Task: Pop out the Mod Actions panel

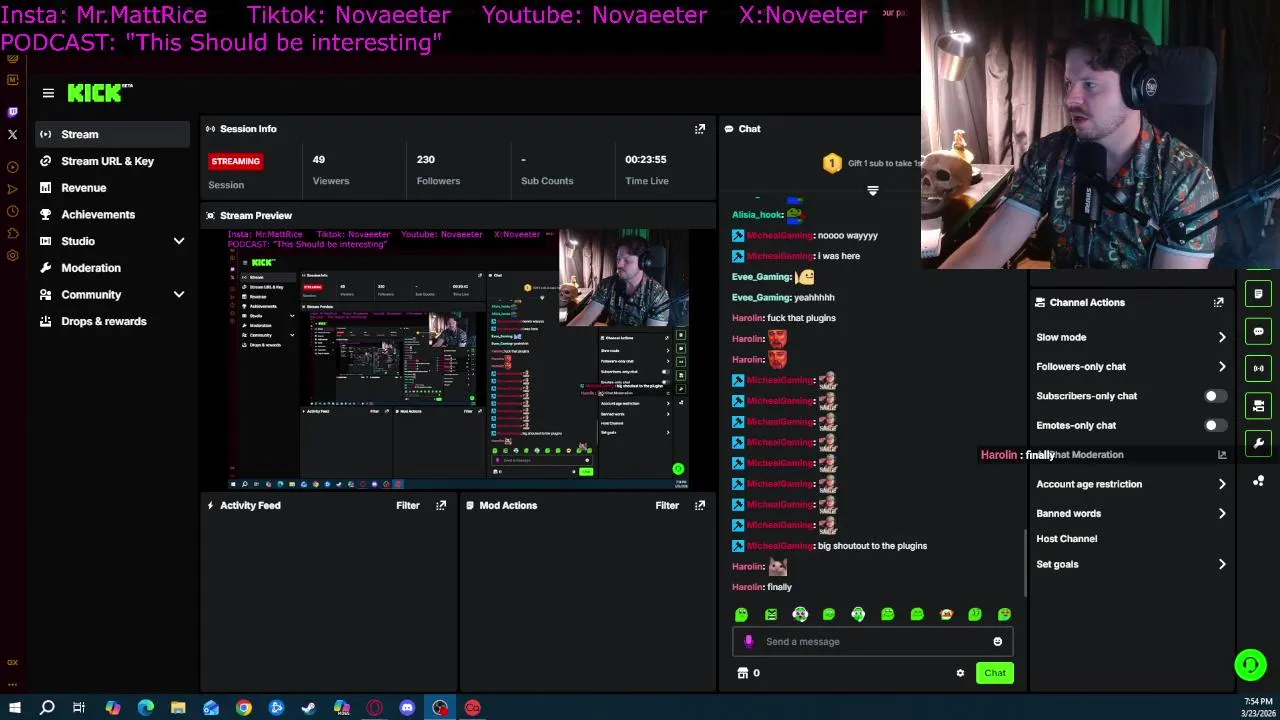Action: [x=700, y=505]
